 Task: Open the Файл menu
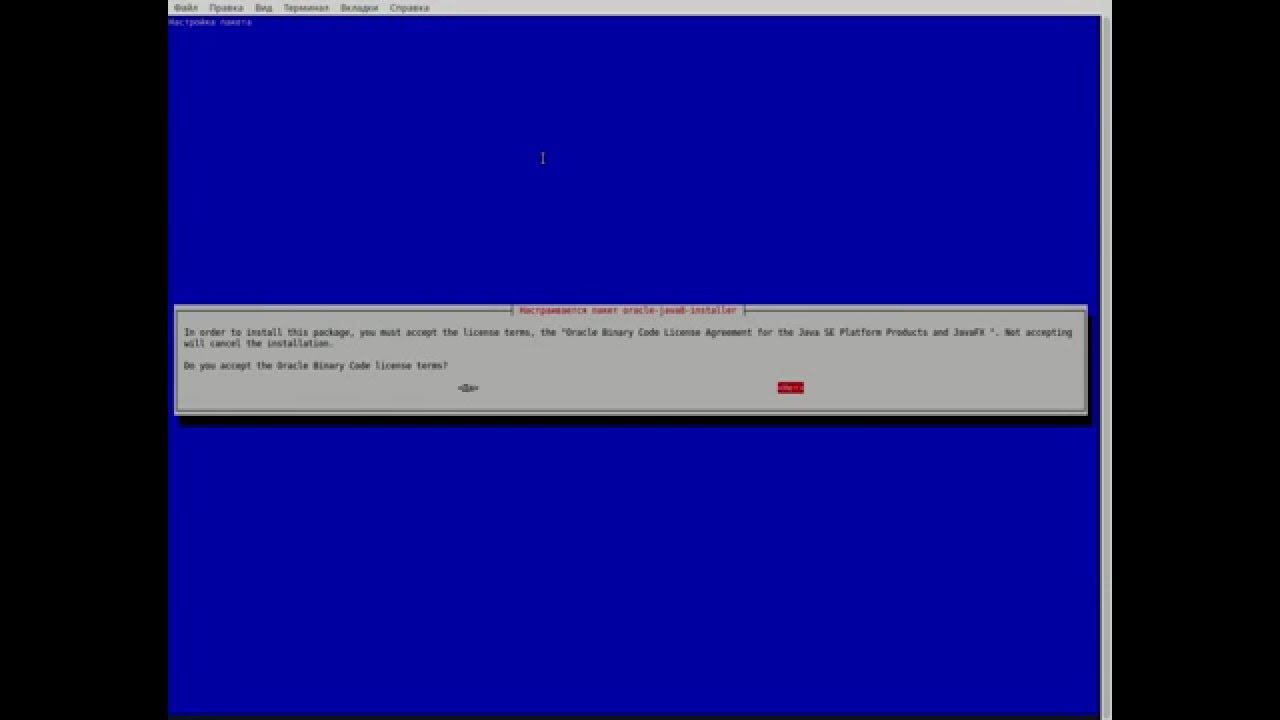[185, 7]
